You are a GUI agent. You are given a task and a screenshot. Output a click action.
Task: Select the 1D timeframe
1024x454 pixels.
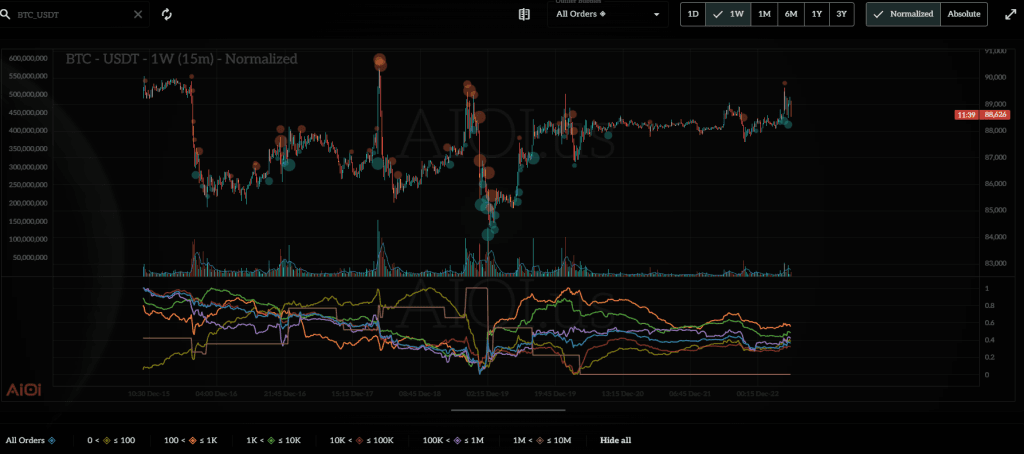(692, 14)
